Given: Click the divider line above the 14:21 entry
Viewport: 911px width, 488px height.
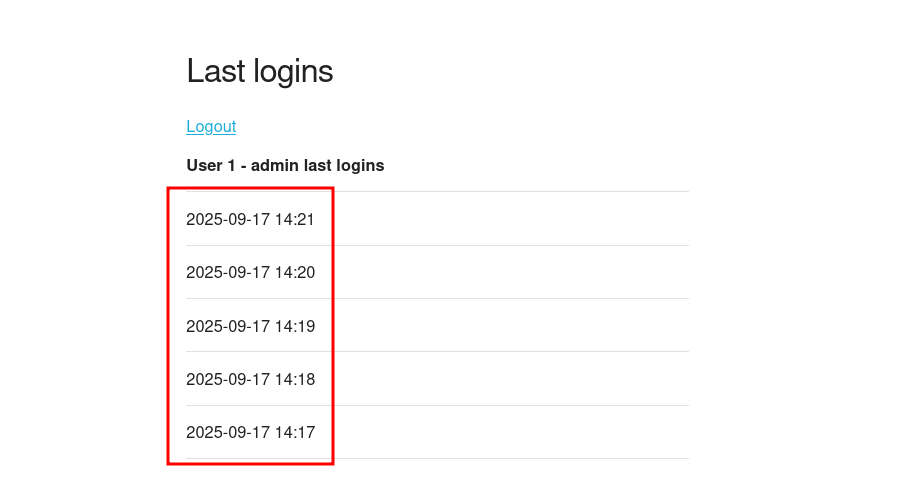Looking at the screenshot, I should tap(500, 191).
